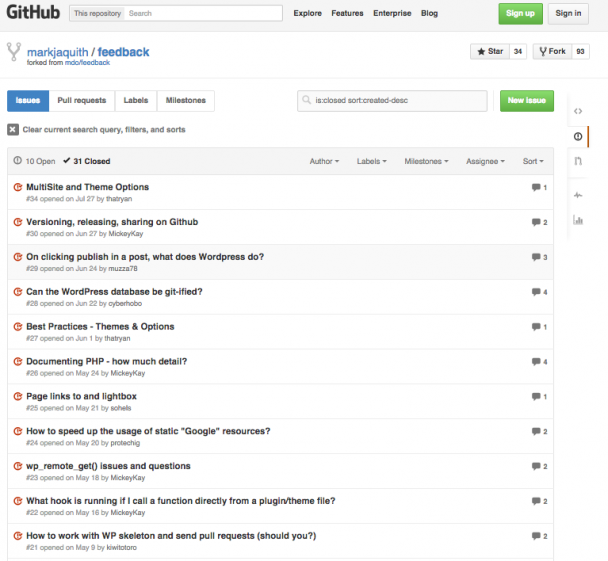Show the 10 Open issues
Viewport: 608px width, 561px height.
coord(35,161)
